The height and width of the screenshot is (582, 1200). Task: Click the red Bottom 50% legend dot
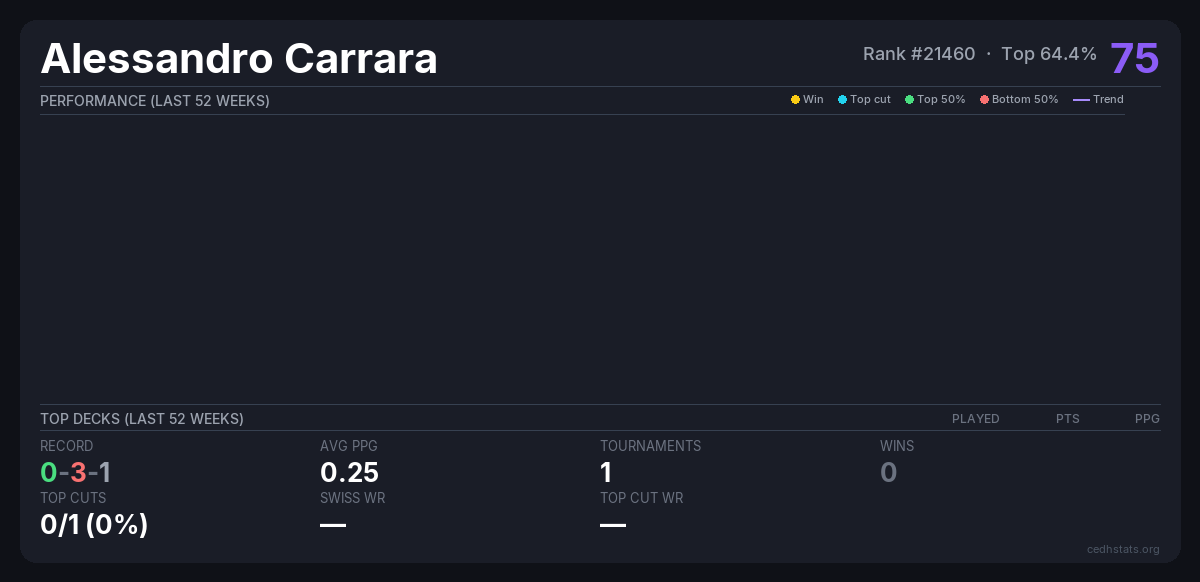pyautogui.click(x=984, y=100)
